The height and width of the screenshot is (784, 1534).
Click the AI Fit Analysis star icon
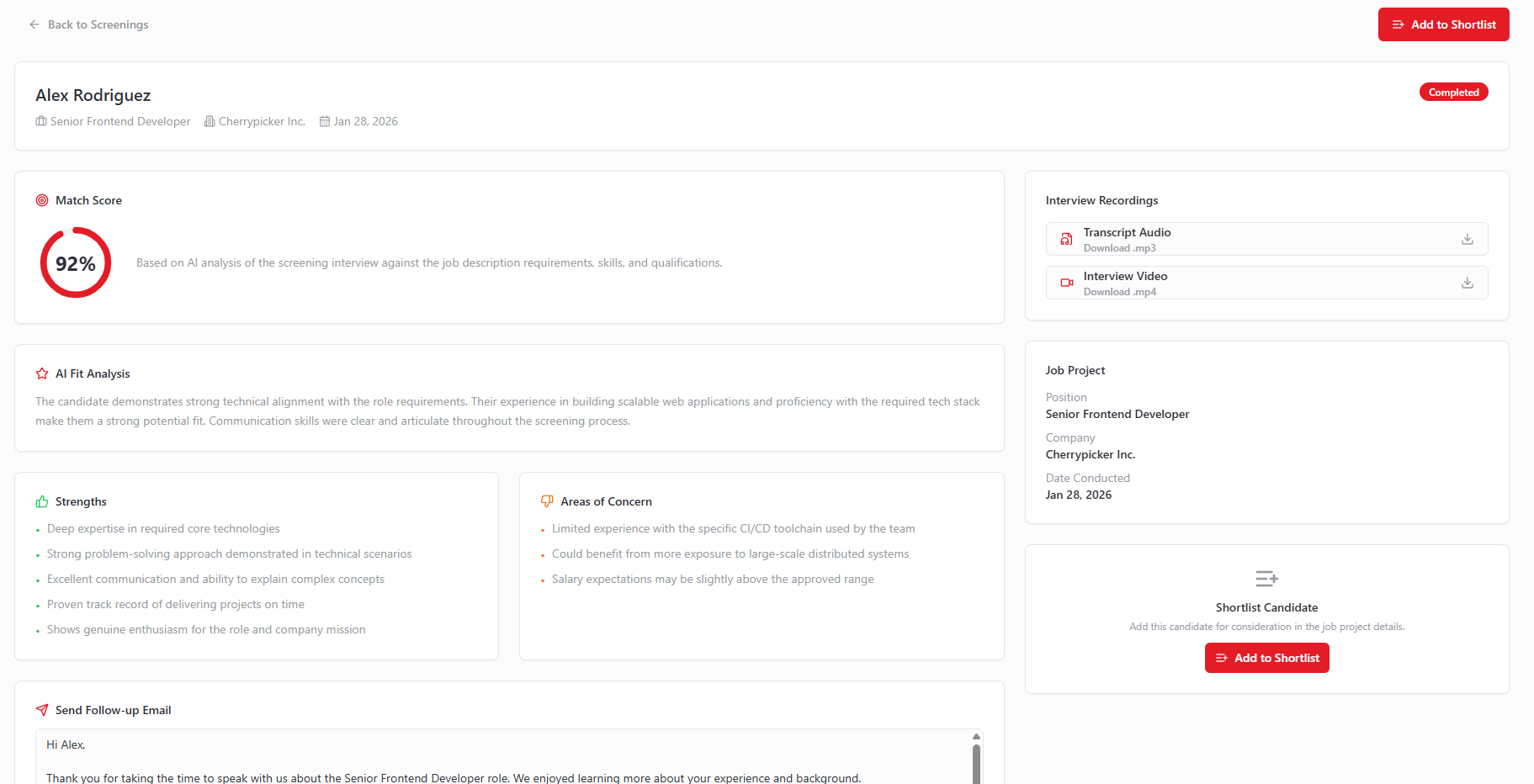(42, 373)
